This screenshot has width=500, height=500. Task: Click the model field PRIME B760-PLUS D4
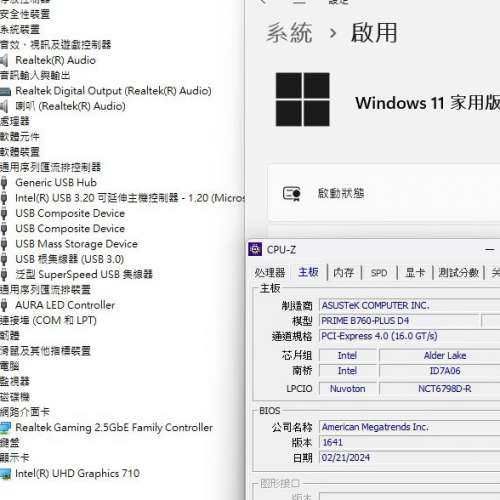(x=399, y=321)
